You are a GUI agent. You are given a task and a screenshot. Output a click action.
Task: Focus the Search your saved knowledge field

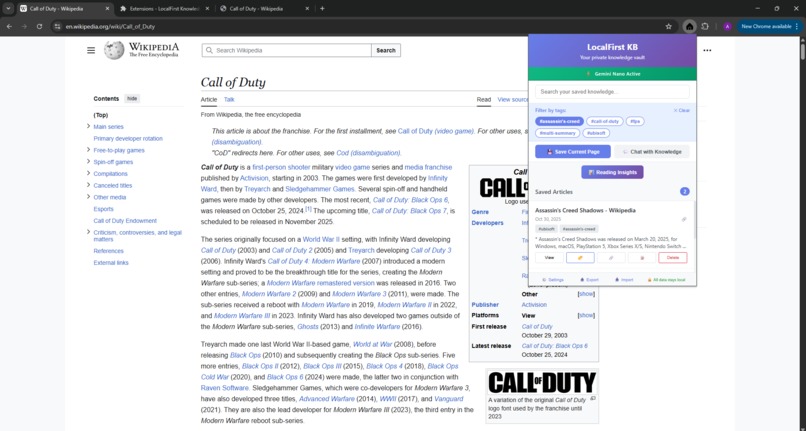click(x=612, y=92)
